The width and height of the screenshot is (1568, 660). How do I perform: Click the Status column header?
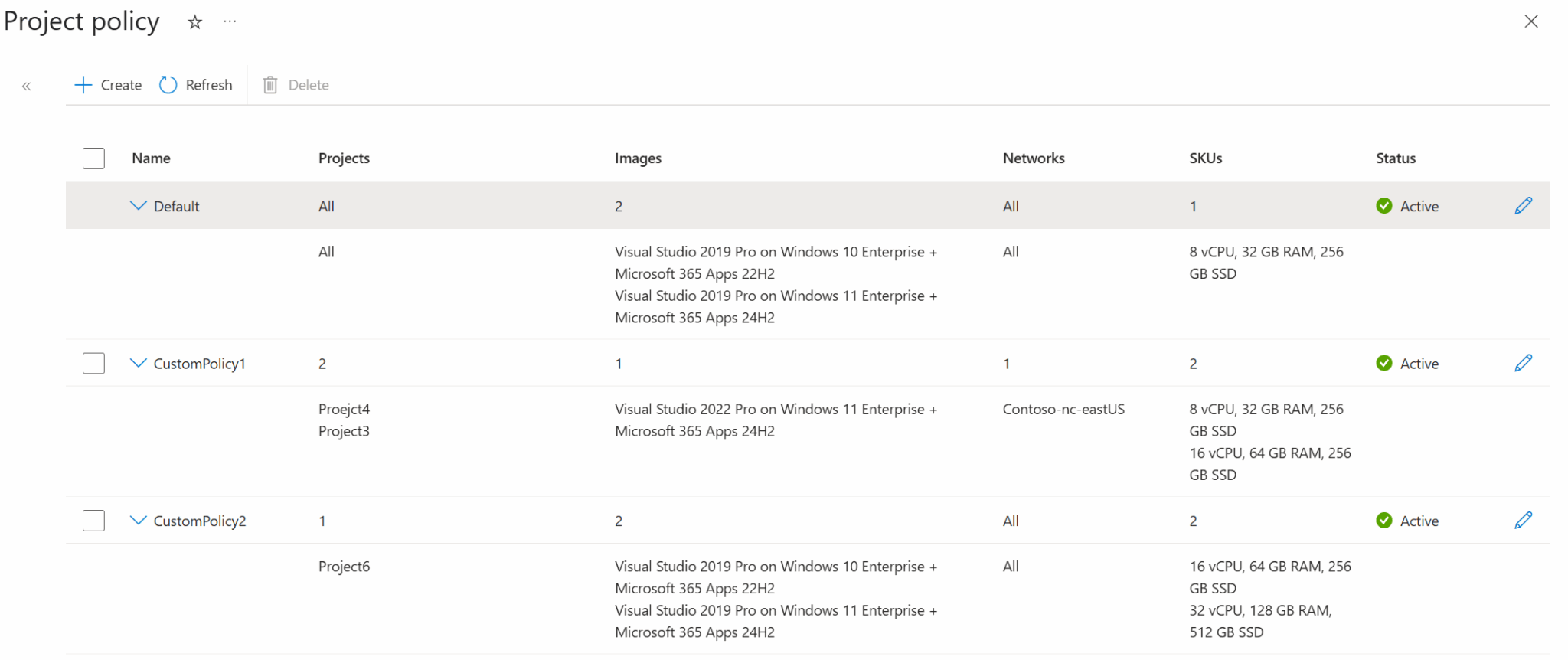point(1395,158)
